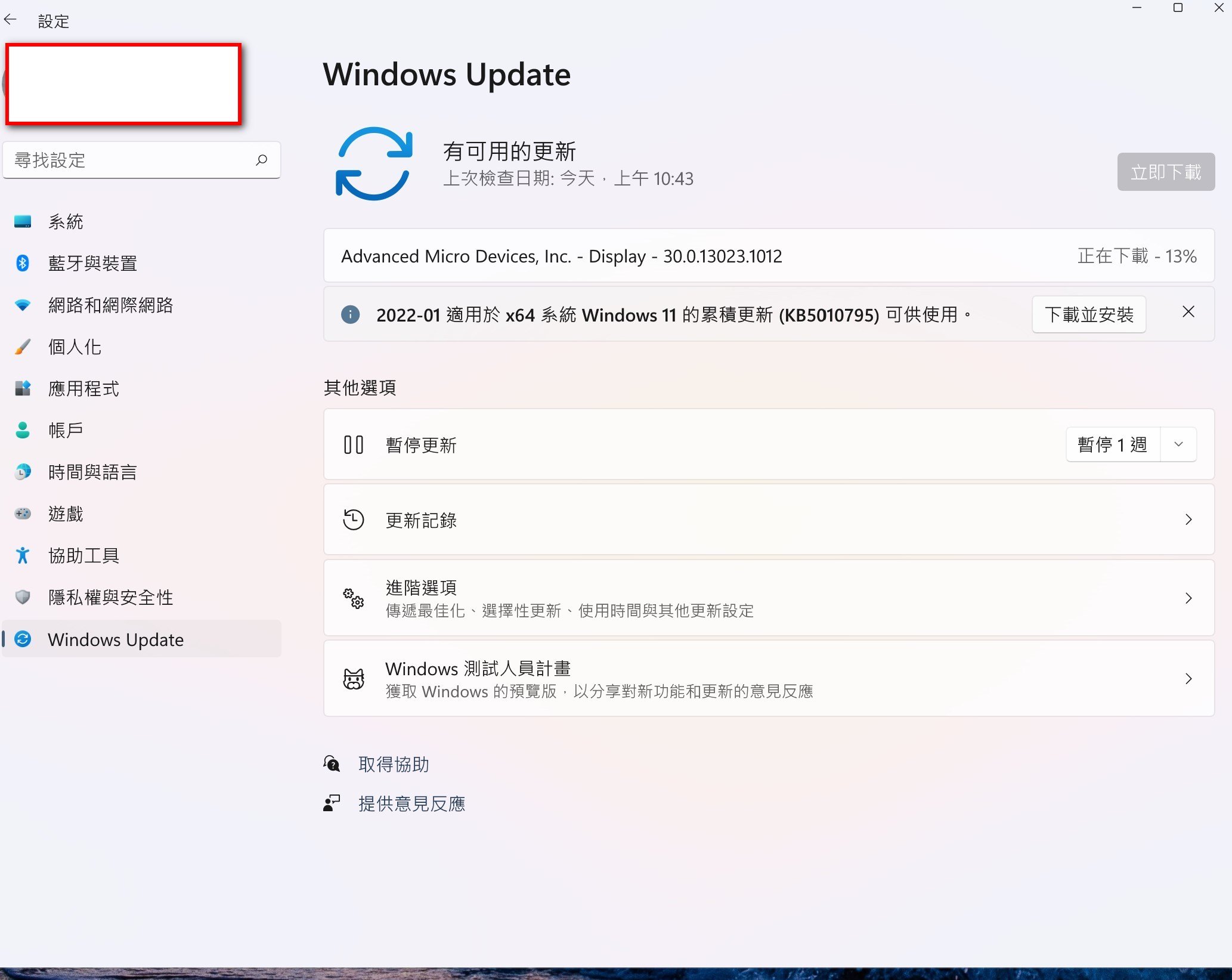Open the 提供意見反應 link
This screenshot has width=1232, height=980.
point(411,803)
